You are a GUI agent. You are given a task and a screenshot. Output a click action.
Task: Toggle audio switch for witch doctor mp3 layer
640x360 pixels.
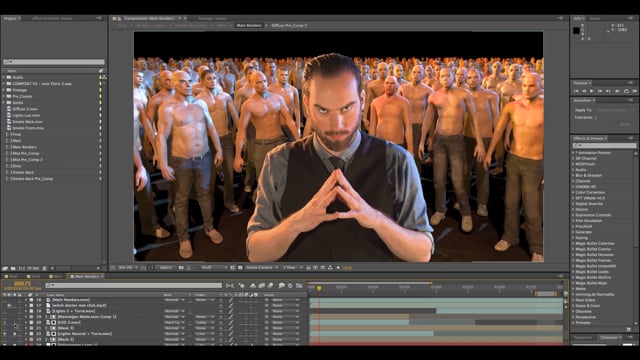tap(9, 305)
